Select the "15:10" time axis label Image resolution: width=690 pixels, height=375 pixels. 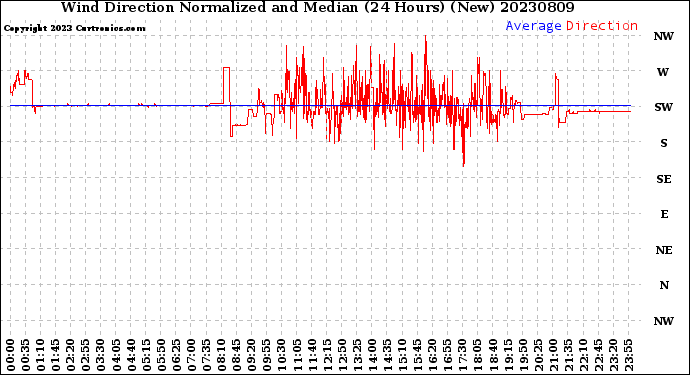coord(402,355)
